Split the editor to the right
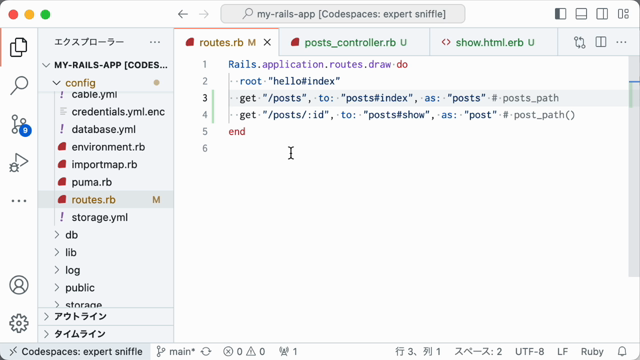The width and height of the screenshot is (640, 360). (601, 42)
